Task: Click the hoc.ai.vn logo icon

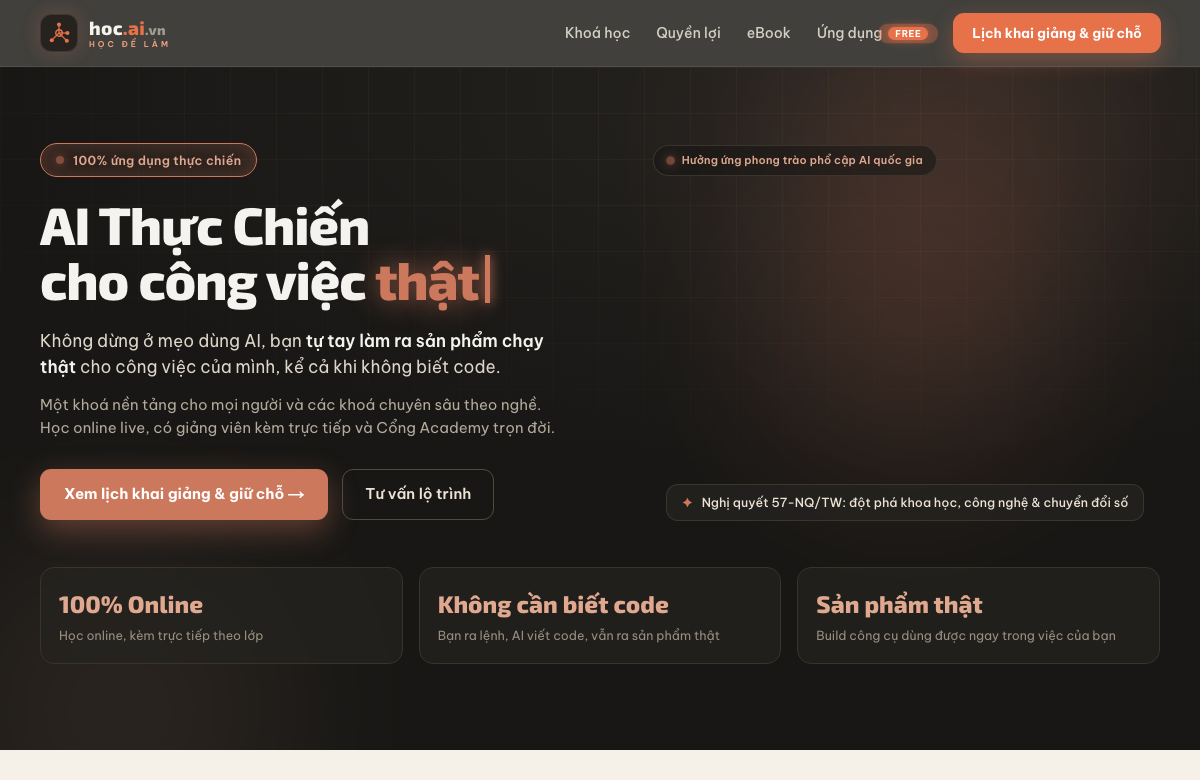Action: coord(59,33)
